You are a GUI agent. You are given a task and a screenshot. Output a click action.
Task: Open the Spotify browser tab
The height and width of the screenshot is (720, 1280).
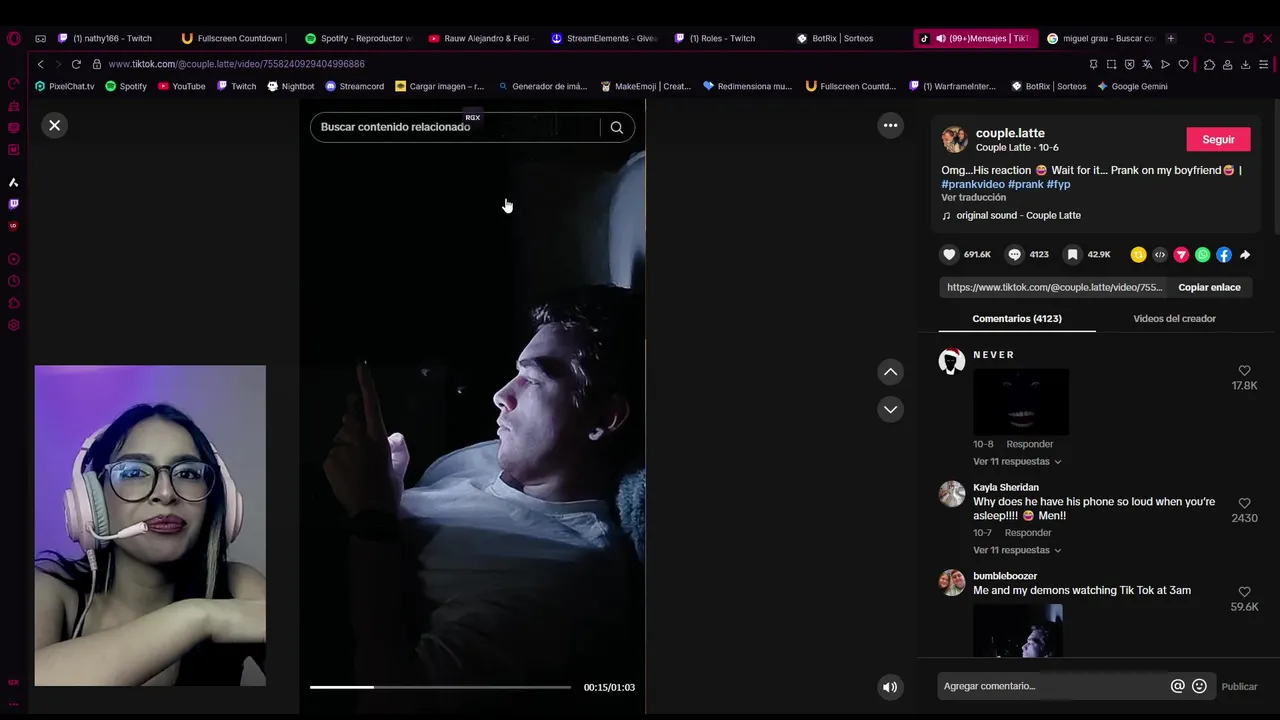pyautogui.click(x=358, y=38)
